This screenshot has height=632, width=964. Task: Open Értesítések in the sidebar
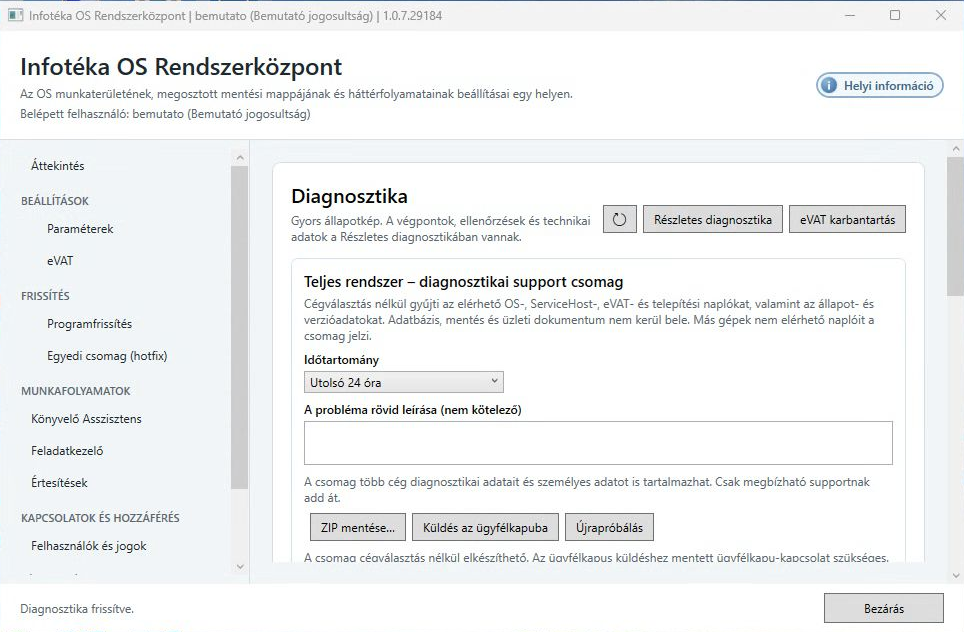[59, 483]
